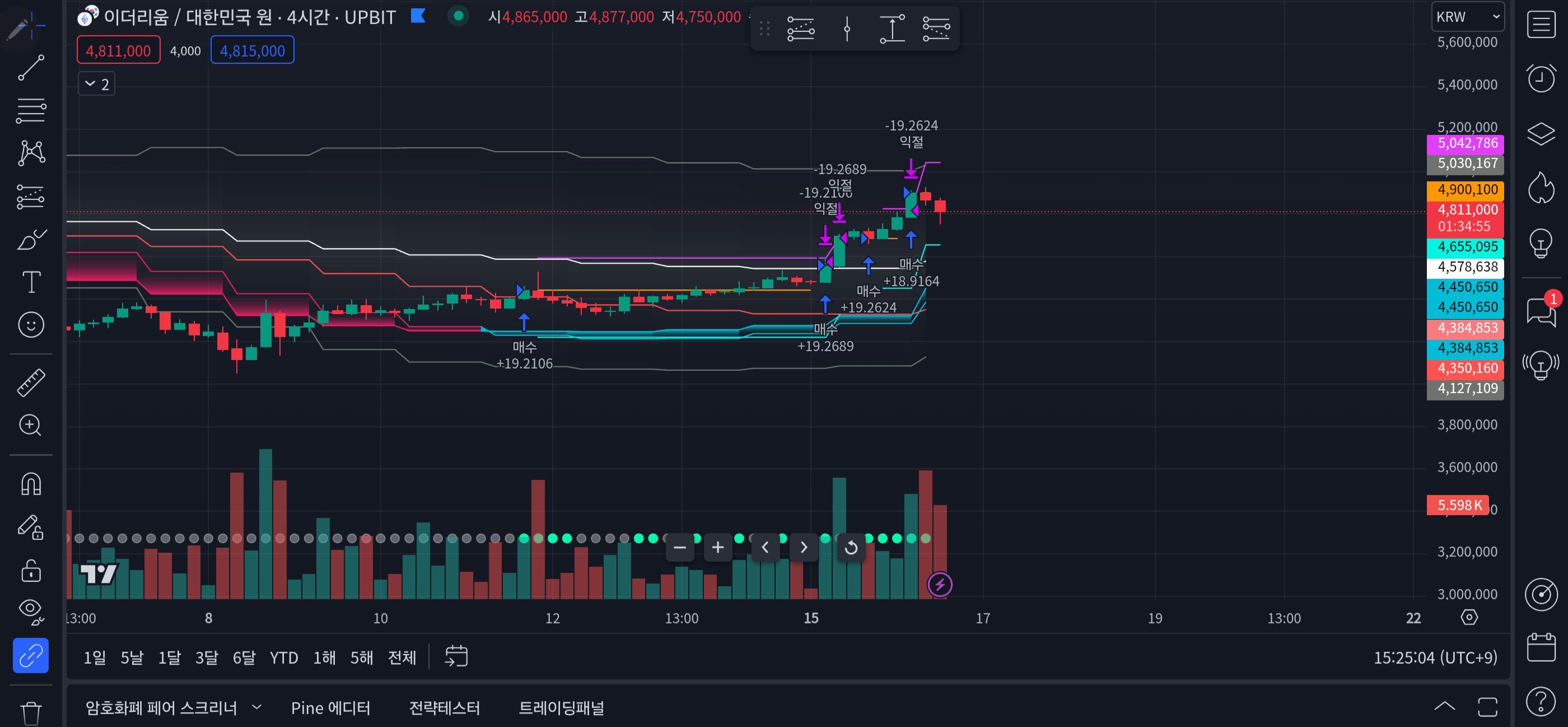The height and width of the screenshot is (727, 1568).
Task: Expand the collapsed indicators legend
Action: (x=96, y=84)
